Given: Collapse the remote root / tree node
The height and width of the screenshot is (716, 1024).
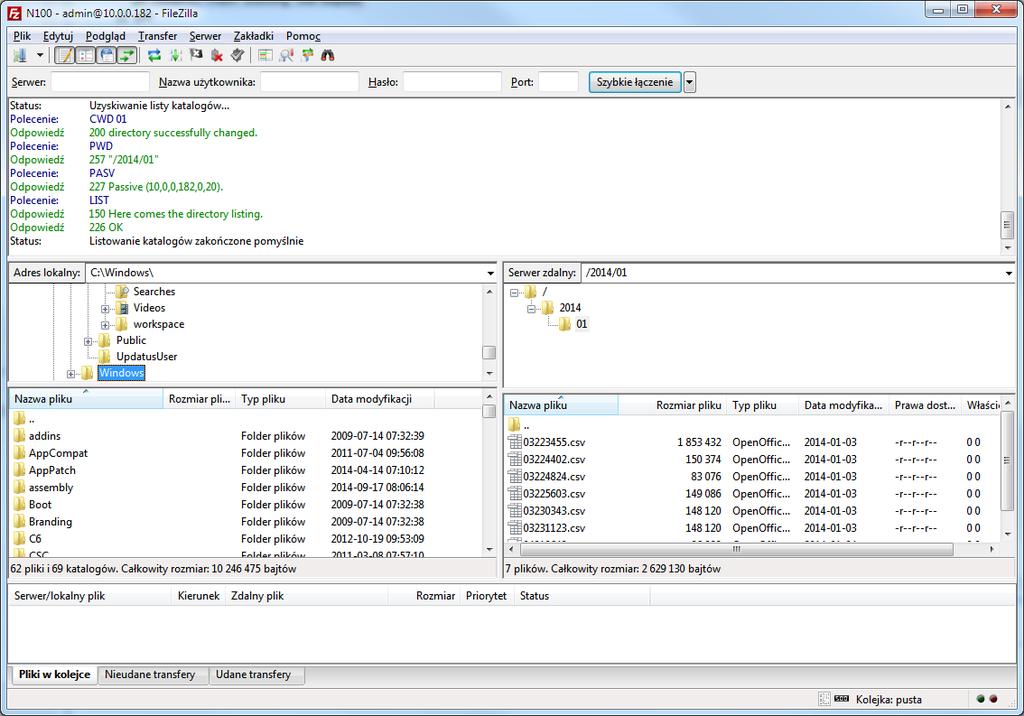Looking at the screenshot, I should coord(514,292).
